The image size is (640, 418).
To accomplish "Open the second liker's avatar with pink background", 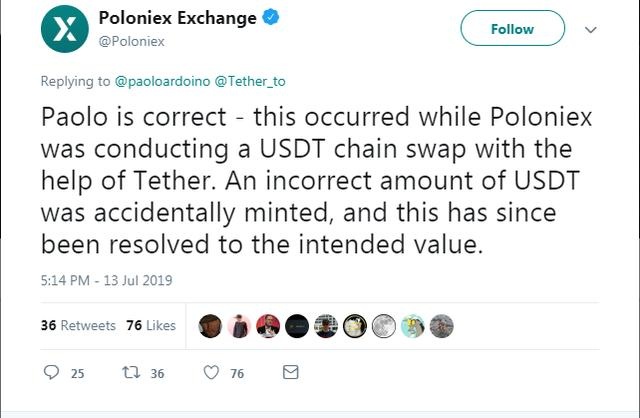I will point(239,325).
